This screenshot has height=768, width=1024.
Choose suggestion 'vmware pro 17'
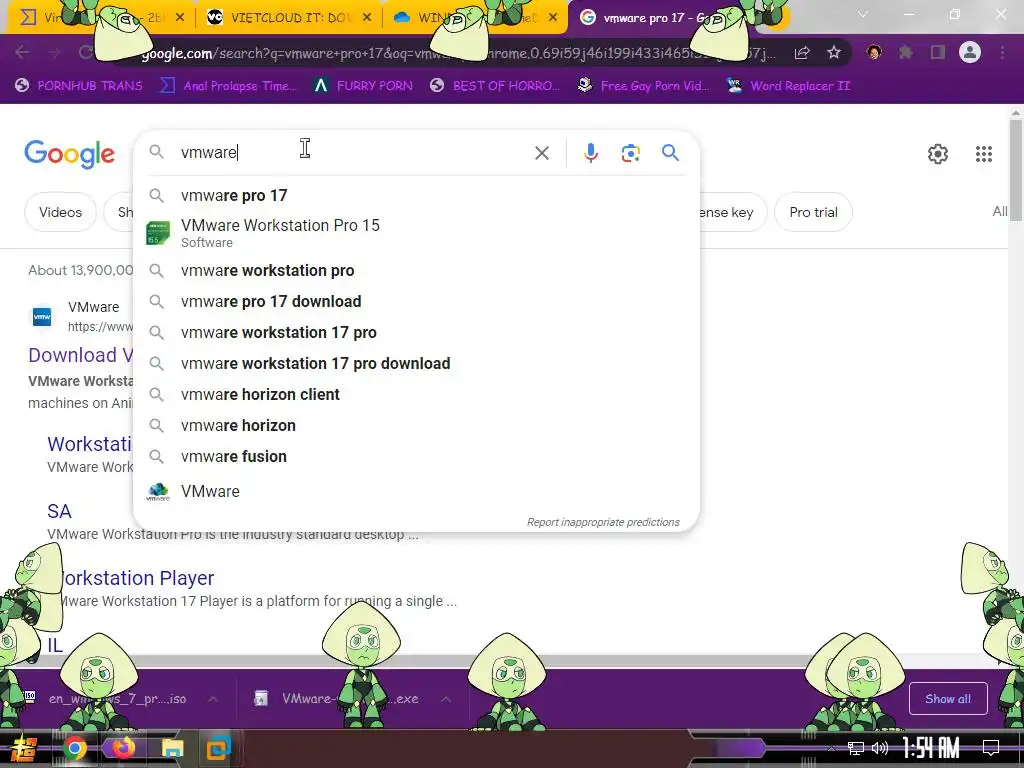tap(416, 195)
